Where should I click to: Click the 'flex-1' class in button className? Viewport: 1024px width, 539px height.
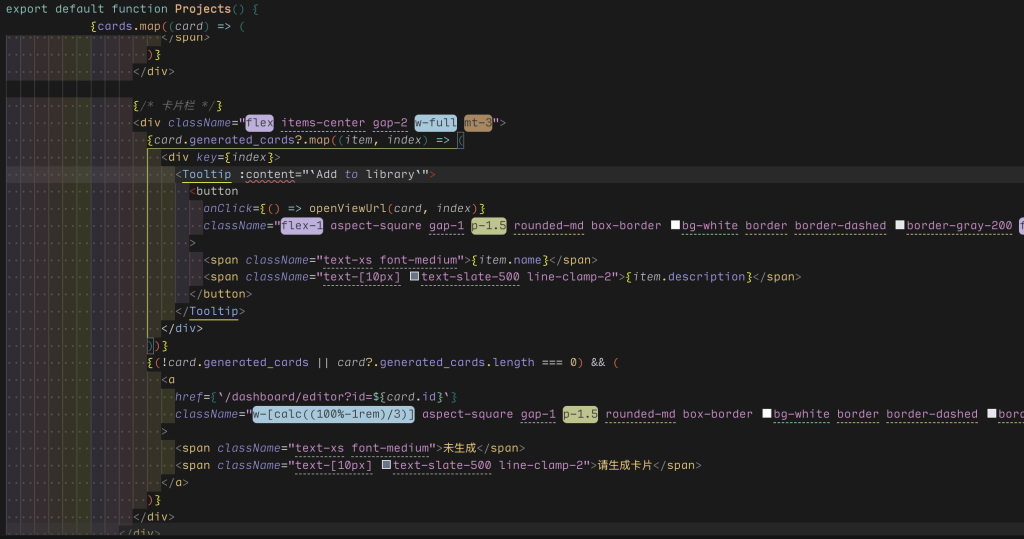[302, 226]
